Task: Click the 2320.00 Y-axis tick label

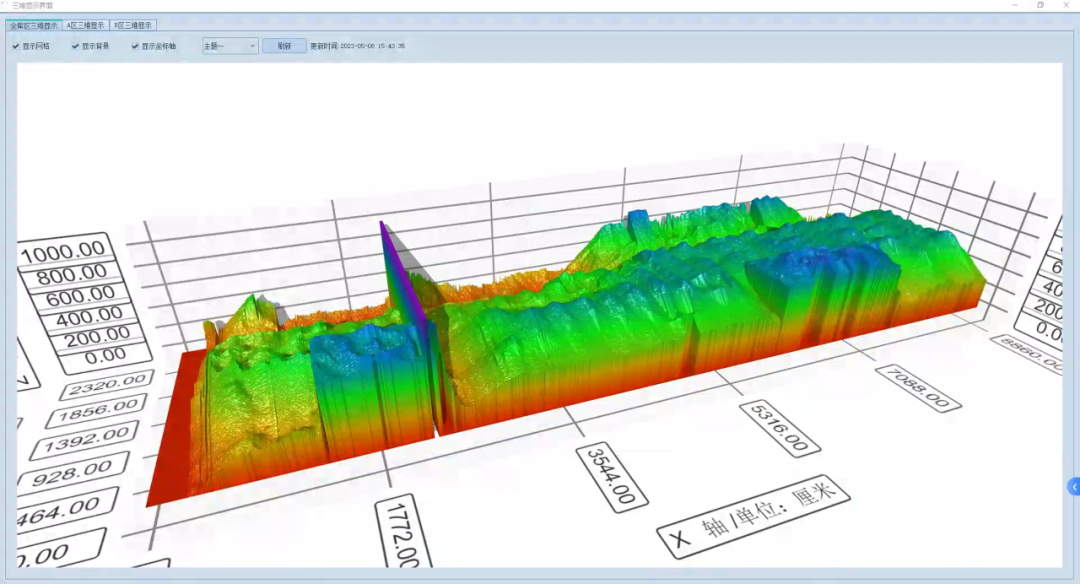Action: [105, 385]
